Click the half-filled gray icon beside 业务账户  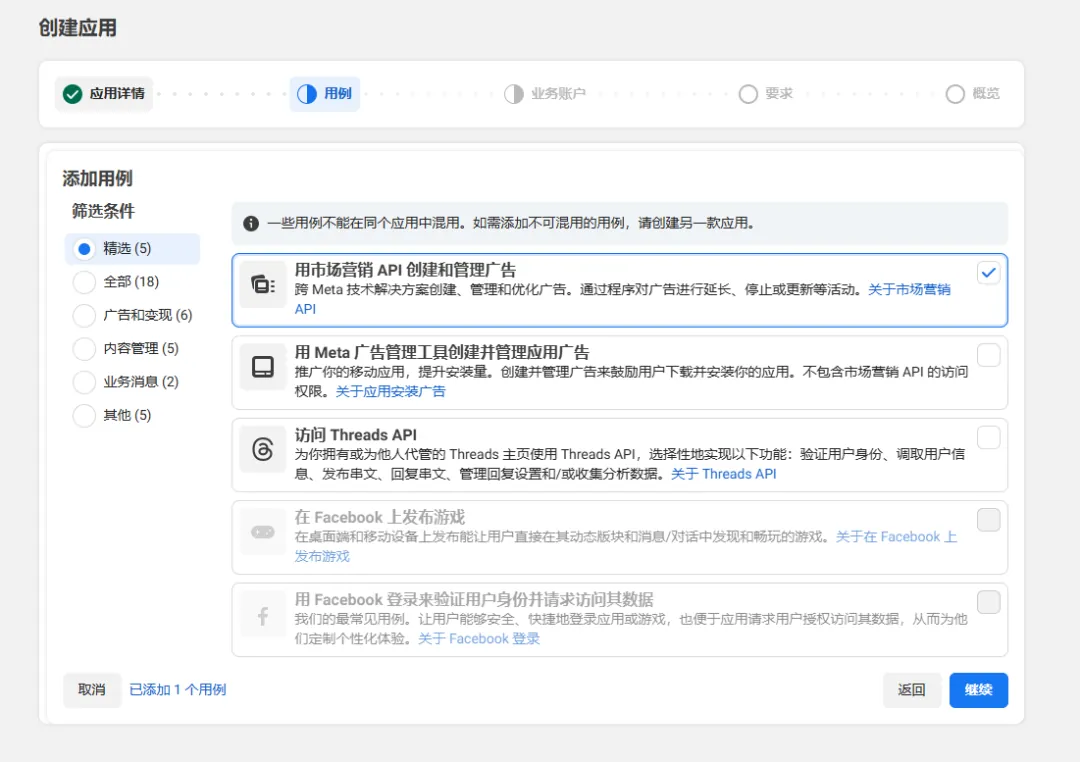[x=514, y=94]
